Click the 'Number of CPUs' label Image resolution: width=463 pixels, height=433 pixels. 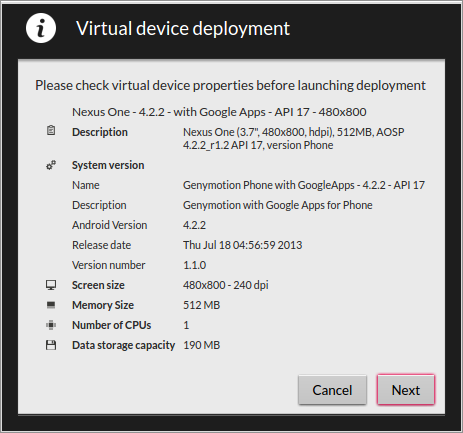click(111, 325)
